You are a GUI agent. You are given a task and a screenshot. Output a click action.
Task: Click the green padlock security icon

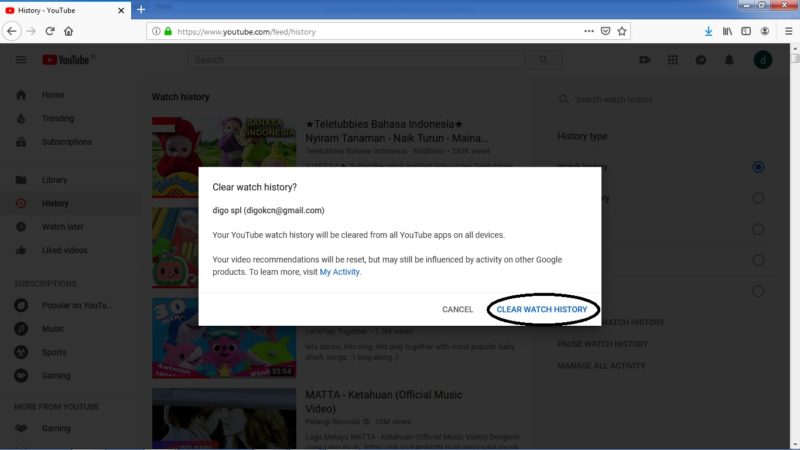coord(168,31)
